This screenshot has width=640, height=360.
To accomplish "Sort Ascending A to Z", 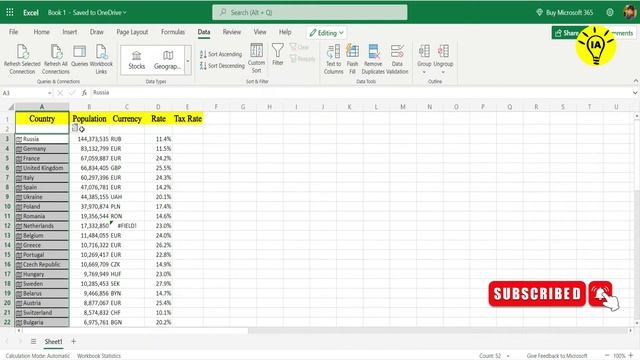I will (x=221, y=54).
